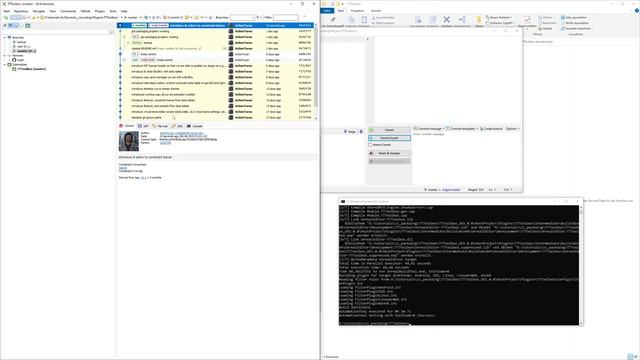Image resolution: width=640 pixels, height=360 pixels.
Task: Click the Stage button in commit dialog
Action: tap(350, 131)
